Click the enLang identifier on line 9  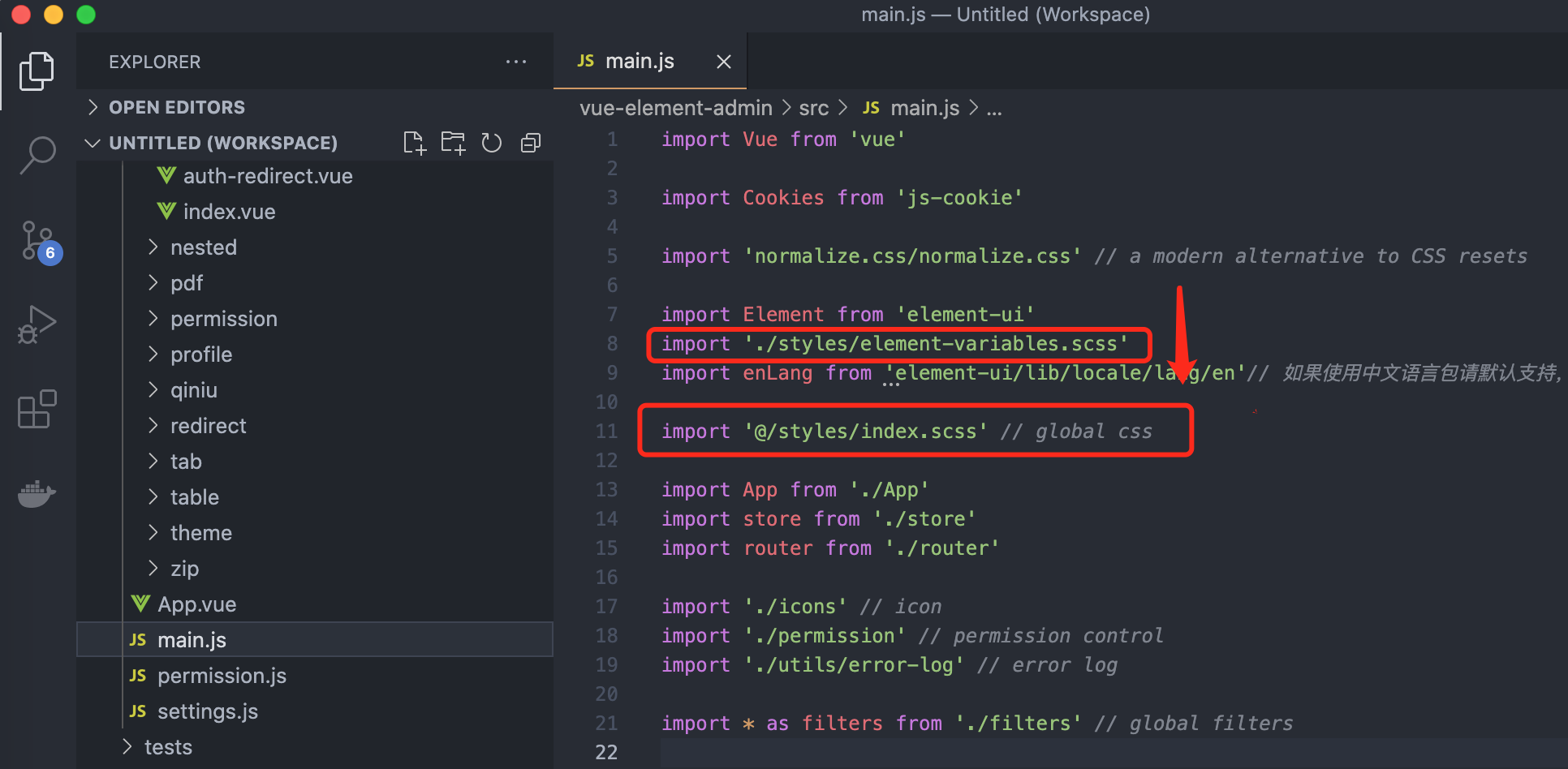pos(778,373)
